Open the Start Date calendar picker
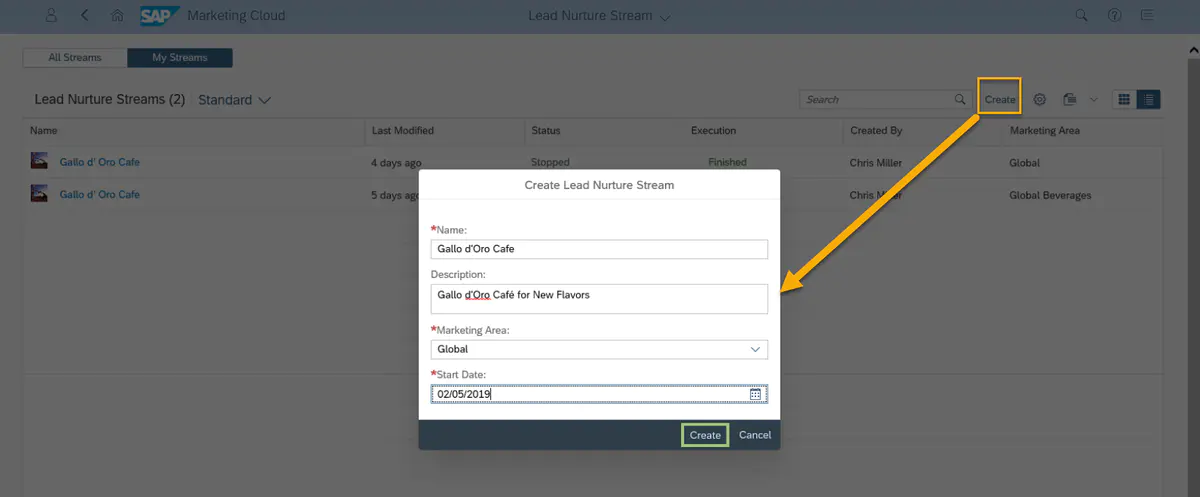Viewport: 1200px width, 497px height. click(756, 394)
